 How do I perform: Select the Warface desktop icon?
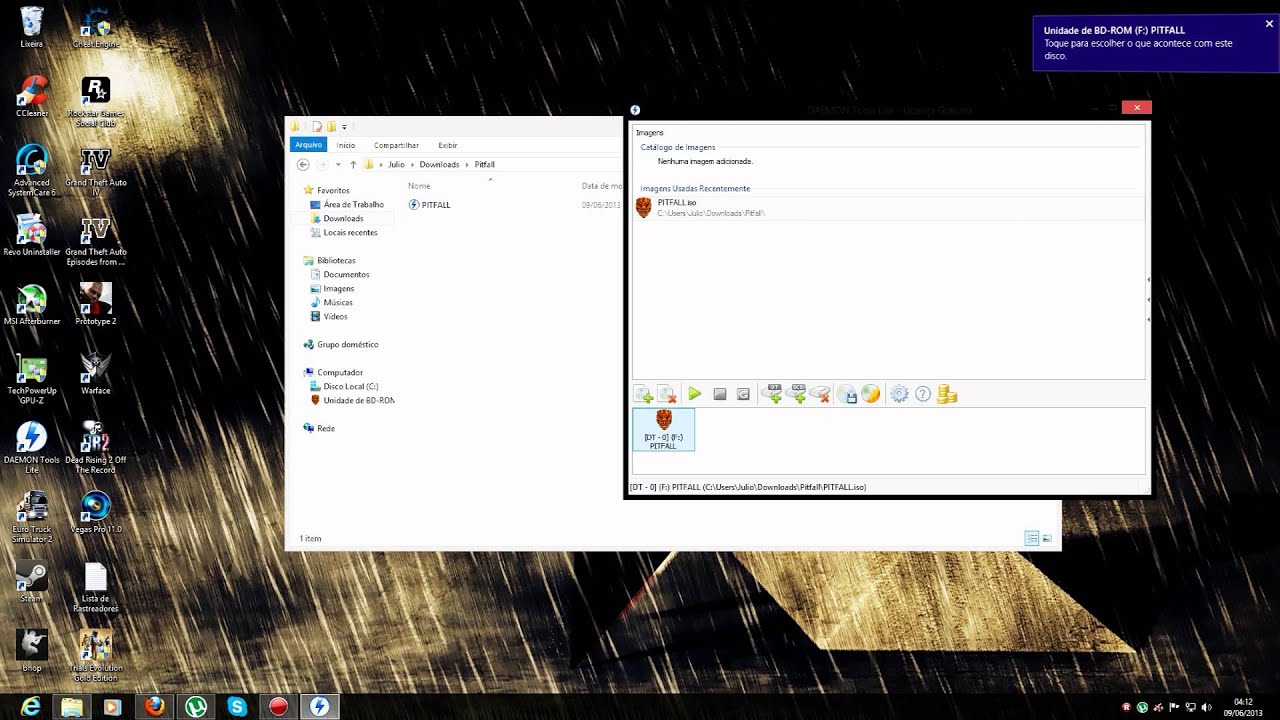pyautogui.click(x=95, y=375)
